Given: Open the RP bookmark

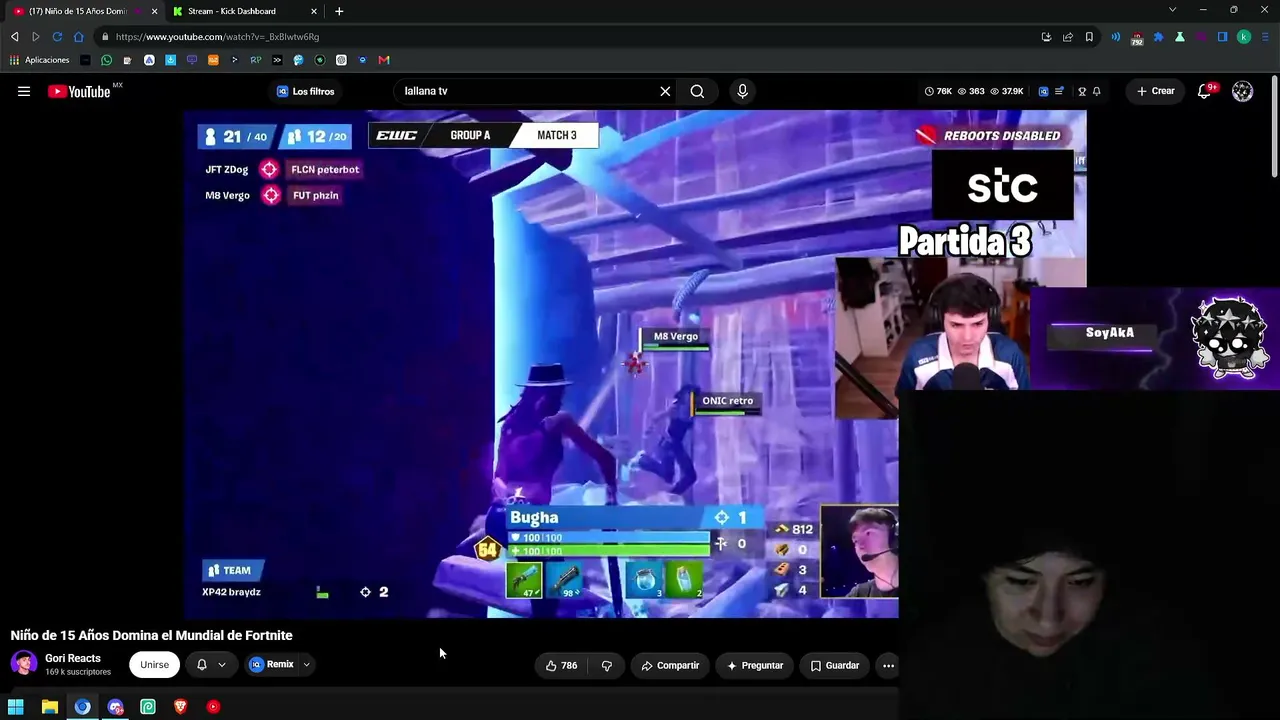Looking at the screenshot, I should point(256,60).
